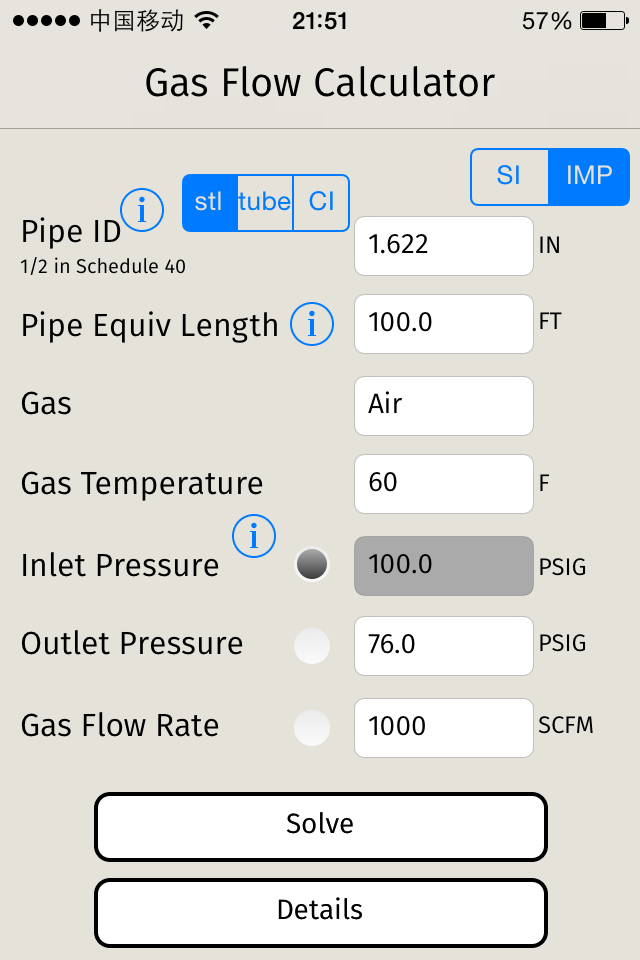Select the tube pipe type segment
This screenshot has width=640, height=960.
[265, 202]
